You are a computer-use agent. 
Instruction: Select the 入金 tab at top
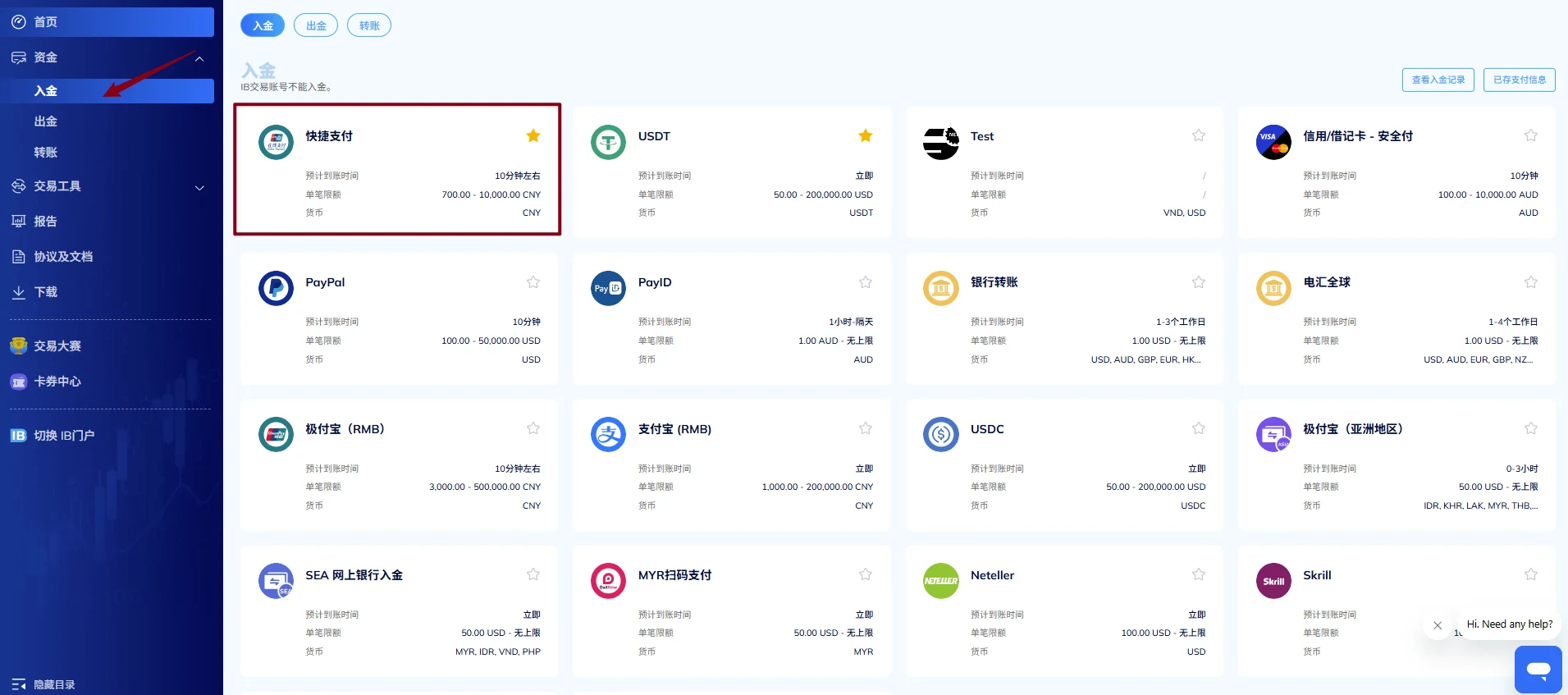point(263,25)
